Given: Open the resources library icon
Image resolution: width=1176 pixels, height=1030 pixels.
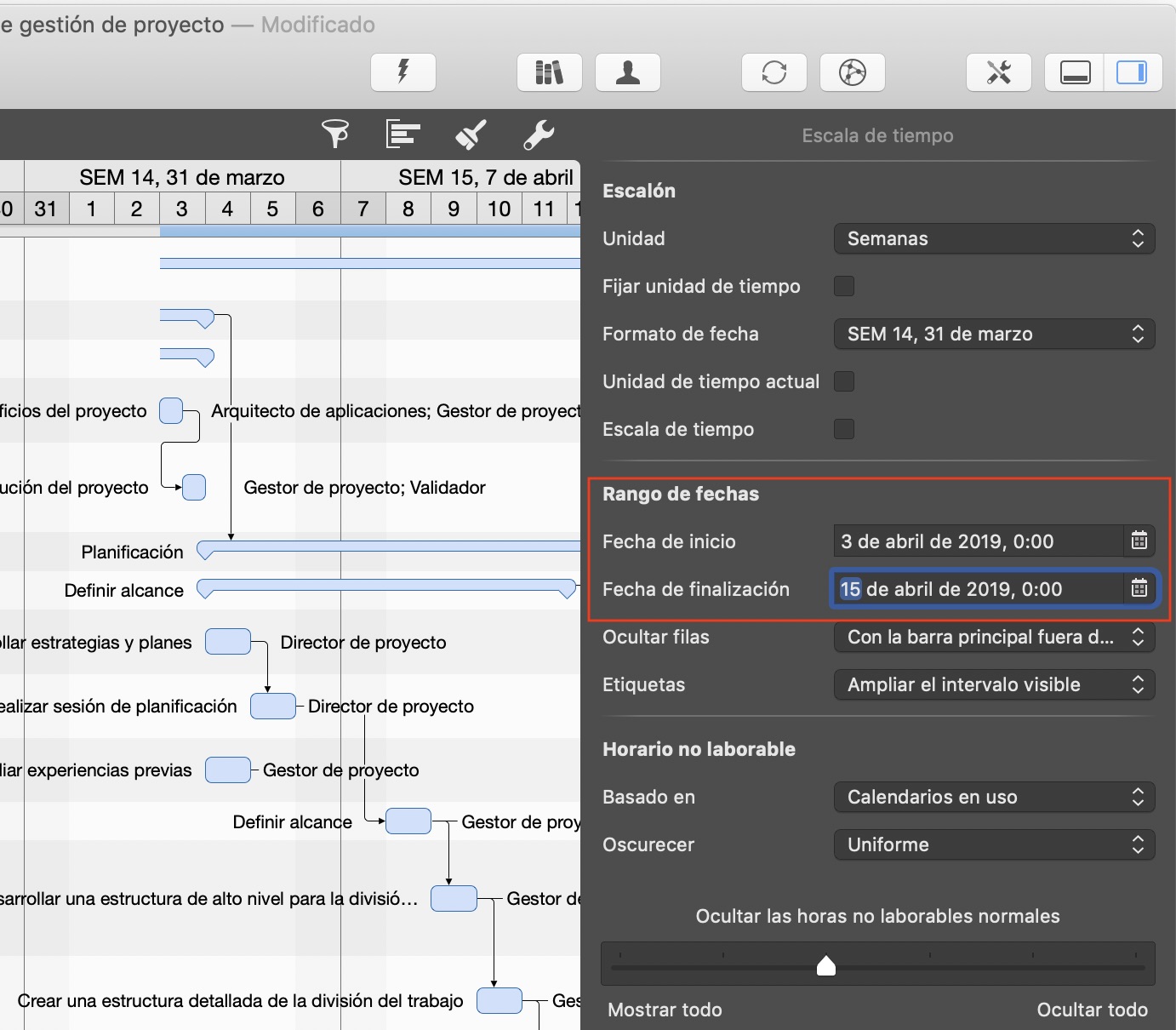Looking at the screenshot, I should point(549,72).
